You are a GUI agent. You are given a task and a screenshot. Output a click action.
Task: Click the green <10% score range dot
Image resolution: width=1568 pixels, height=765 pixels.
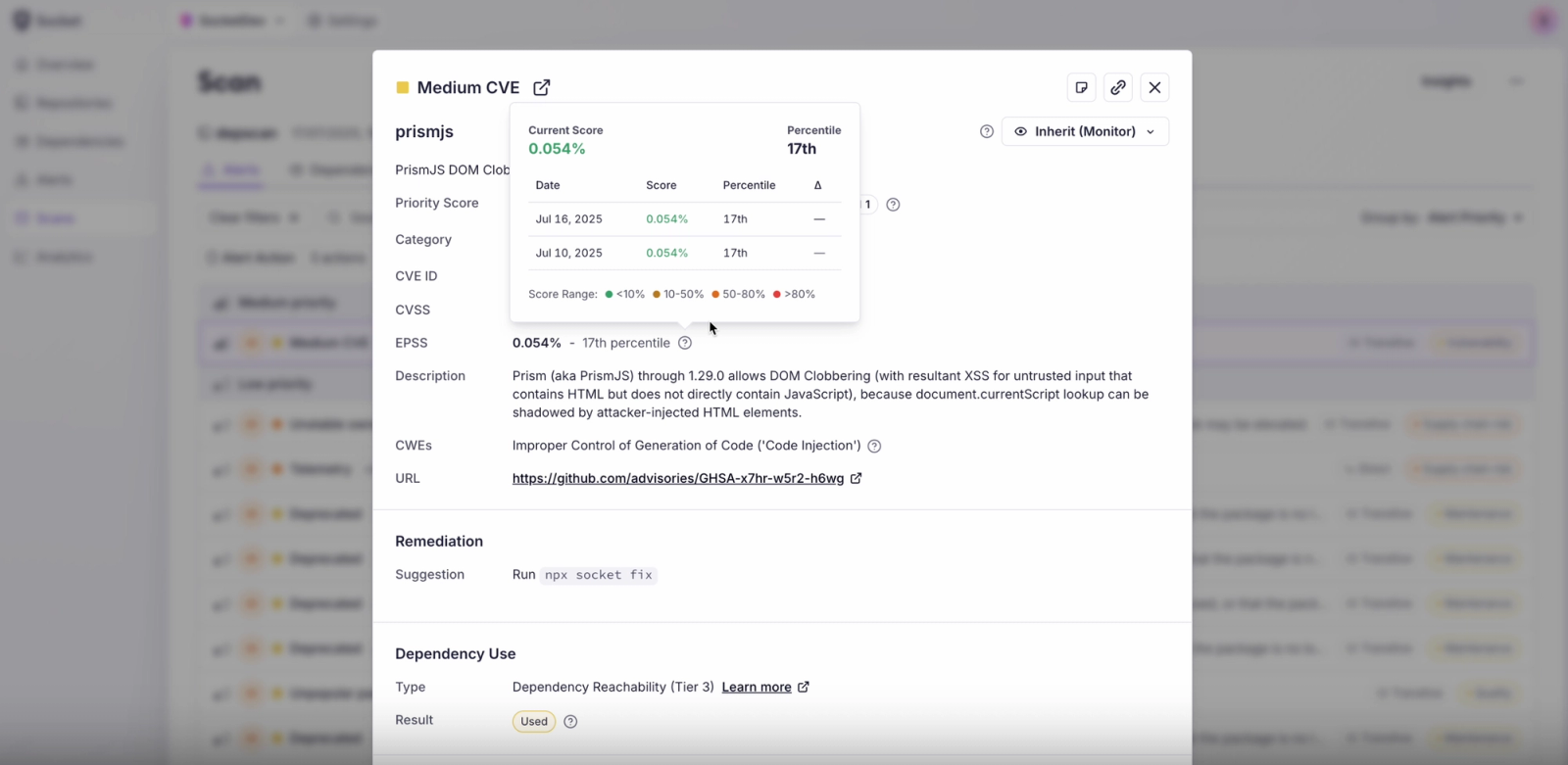coord(609,294)
